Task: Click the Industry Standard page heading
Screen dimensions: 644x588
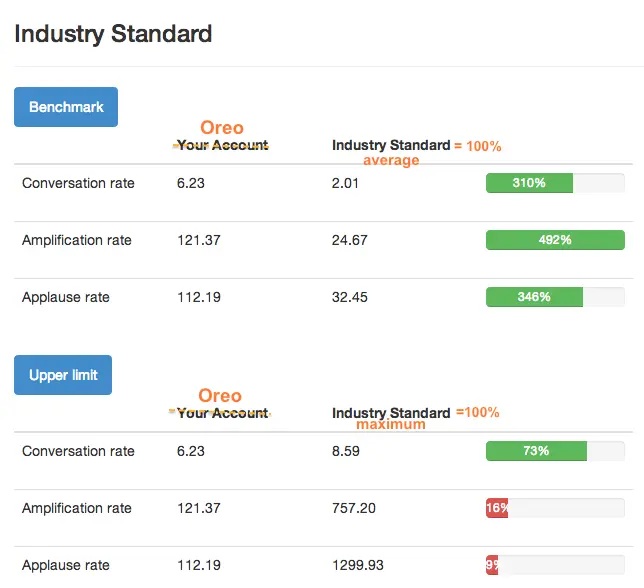Action: [113, 33]
